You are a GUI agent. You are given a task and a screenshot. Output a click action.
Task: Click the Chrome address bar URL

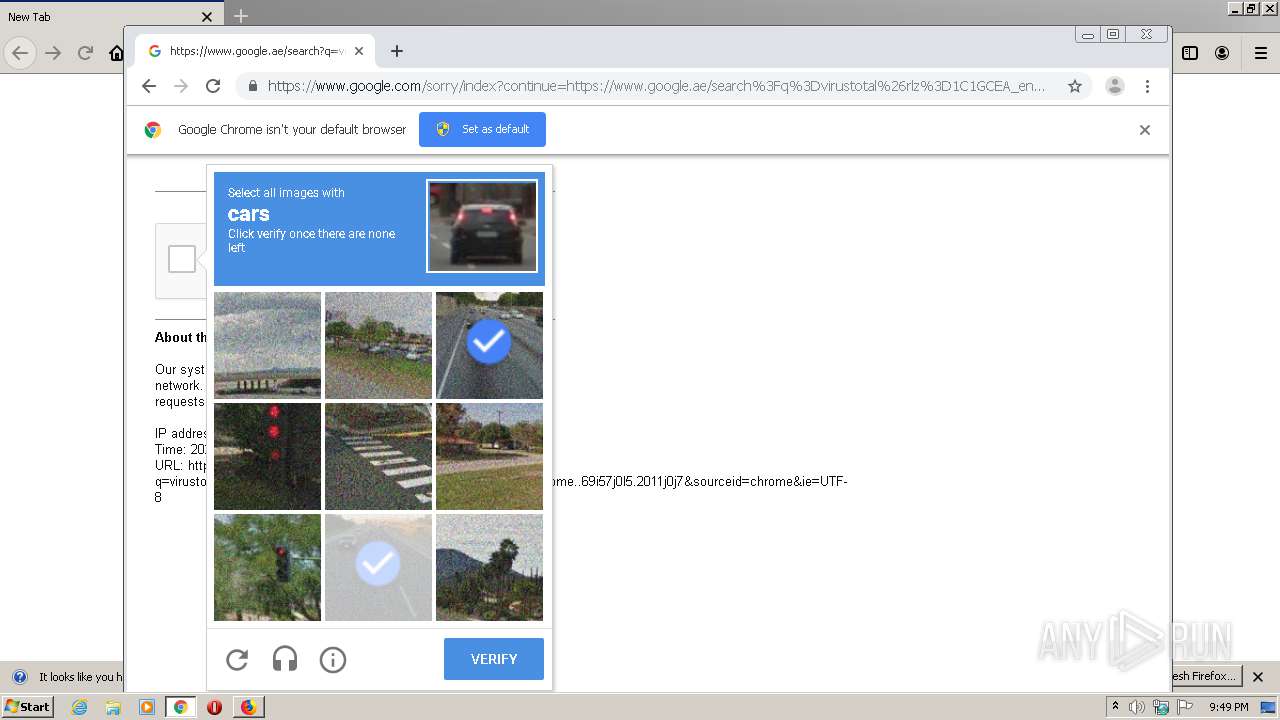pyautogui.click(x=656, y=86)
